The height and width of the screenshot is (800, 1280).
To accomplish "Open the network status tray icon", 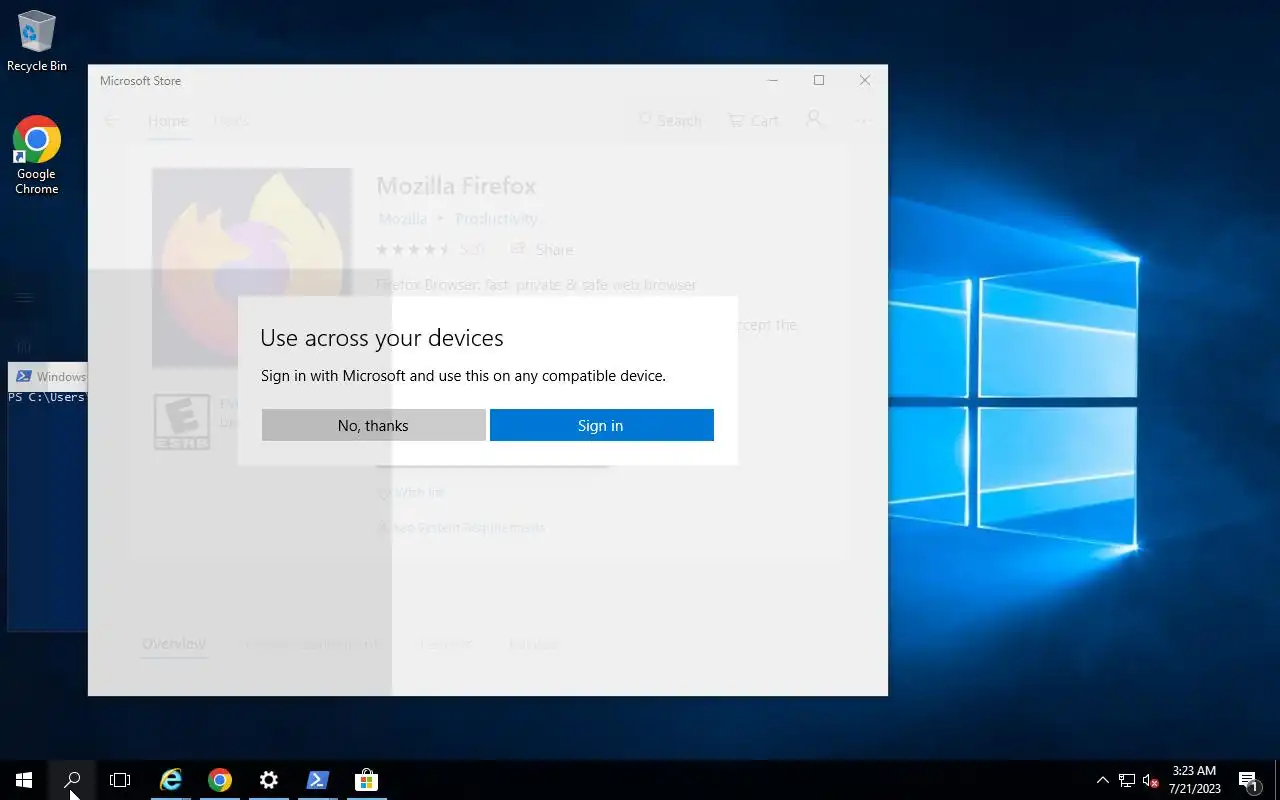I will tap(1127, 780).
